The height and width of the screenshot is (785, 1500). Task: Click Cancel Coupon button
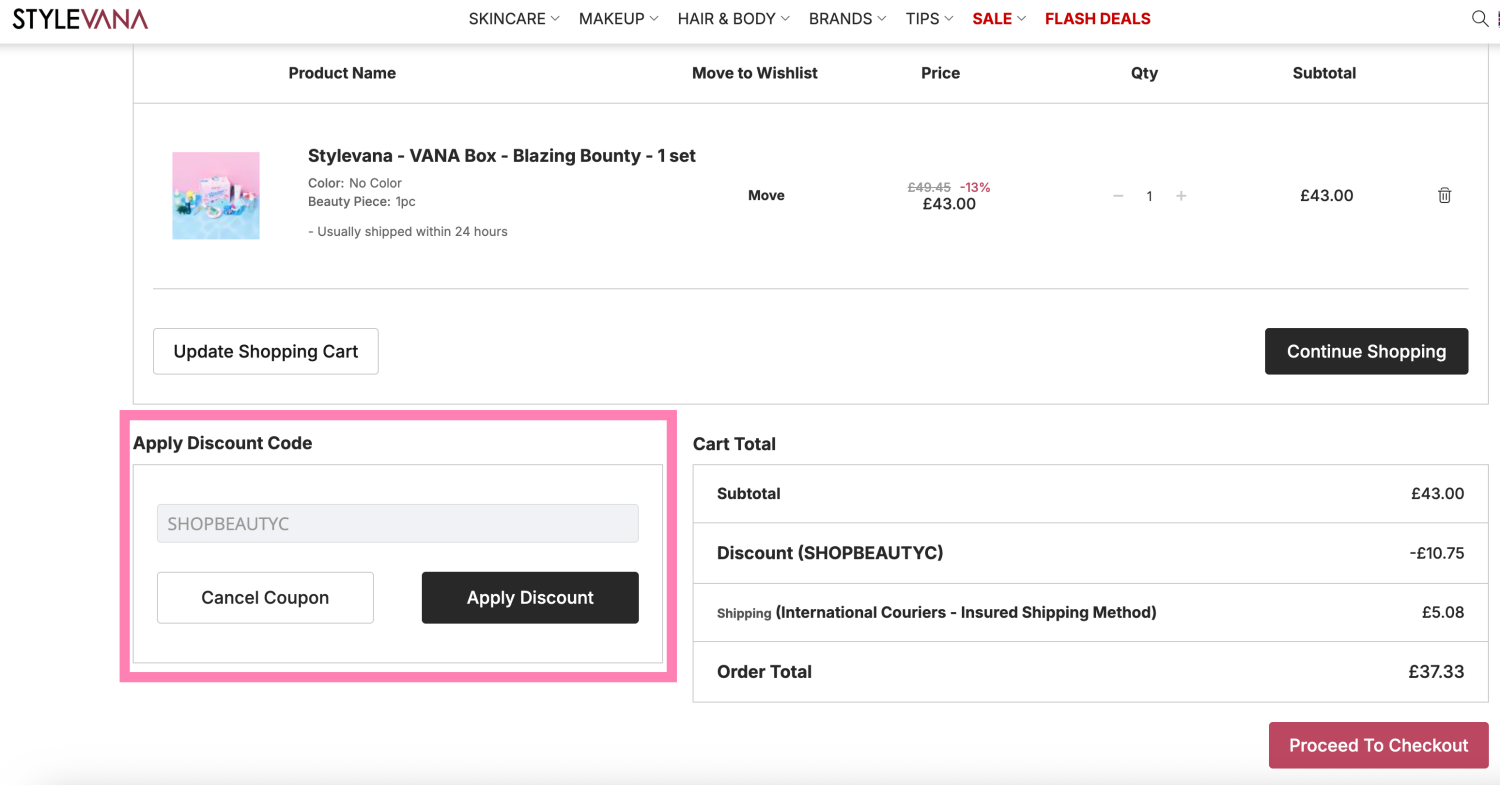265,598
